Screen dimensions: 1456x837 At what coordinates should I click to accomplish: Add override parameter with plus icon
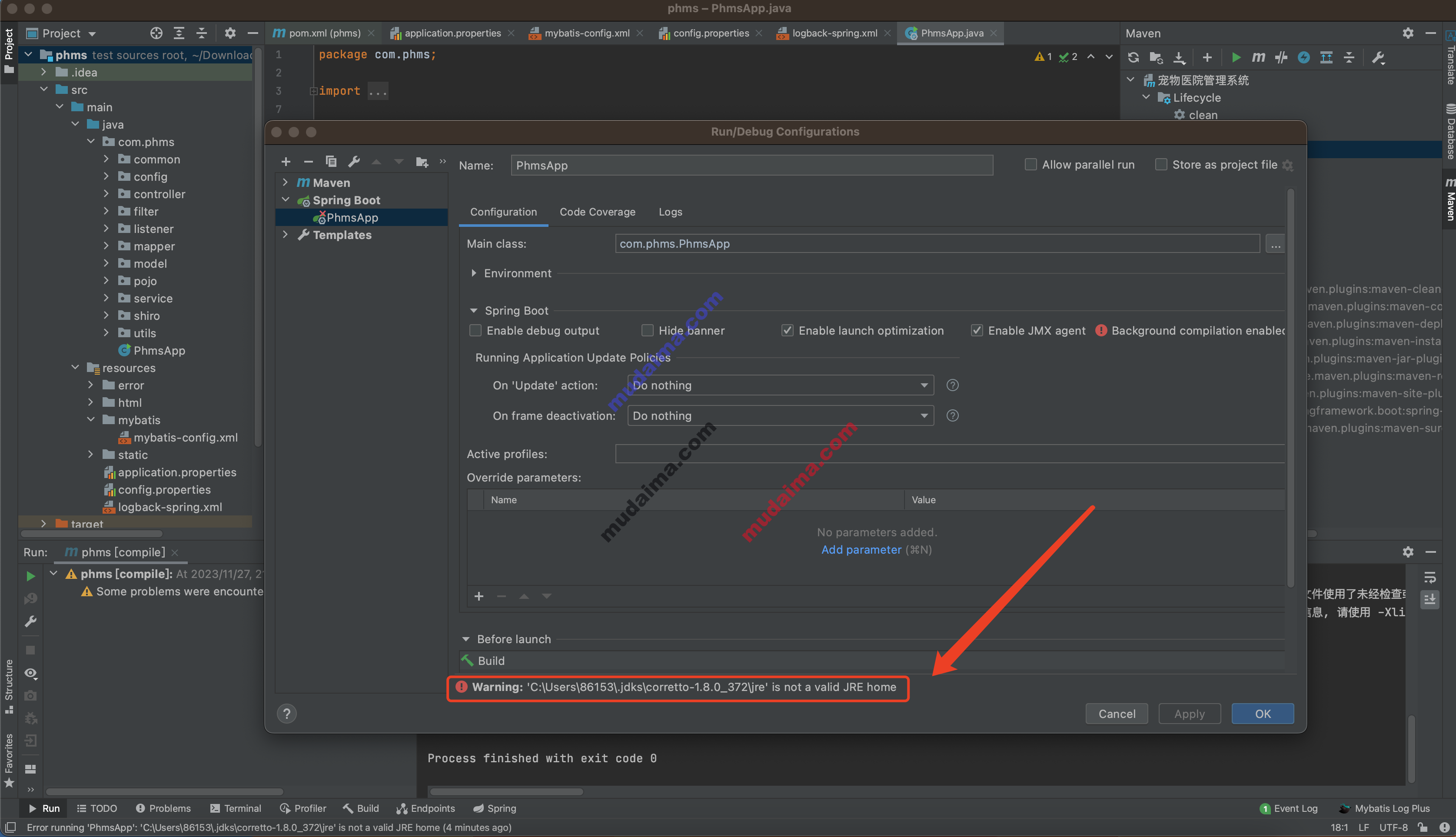(479, 596)
